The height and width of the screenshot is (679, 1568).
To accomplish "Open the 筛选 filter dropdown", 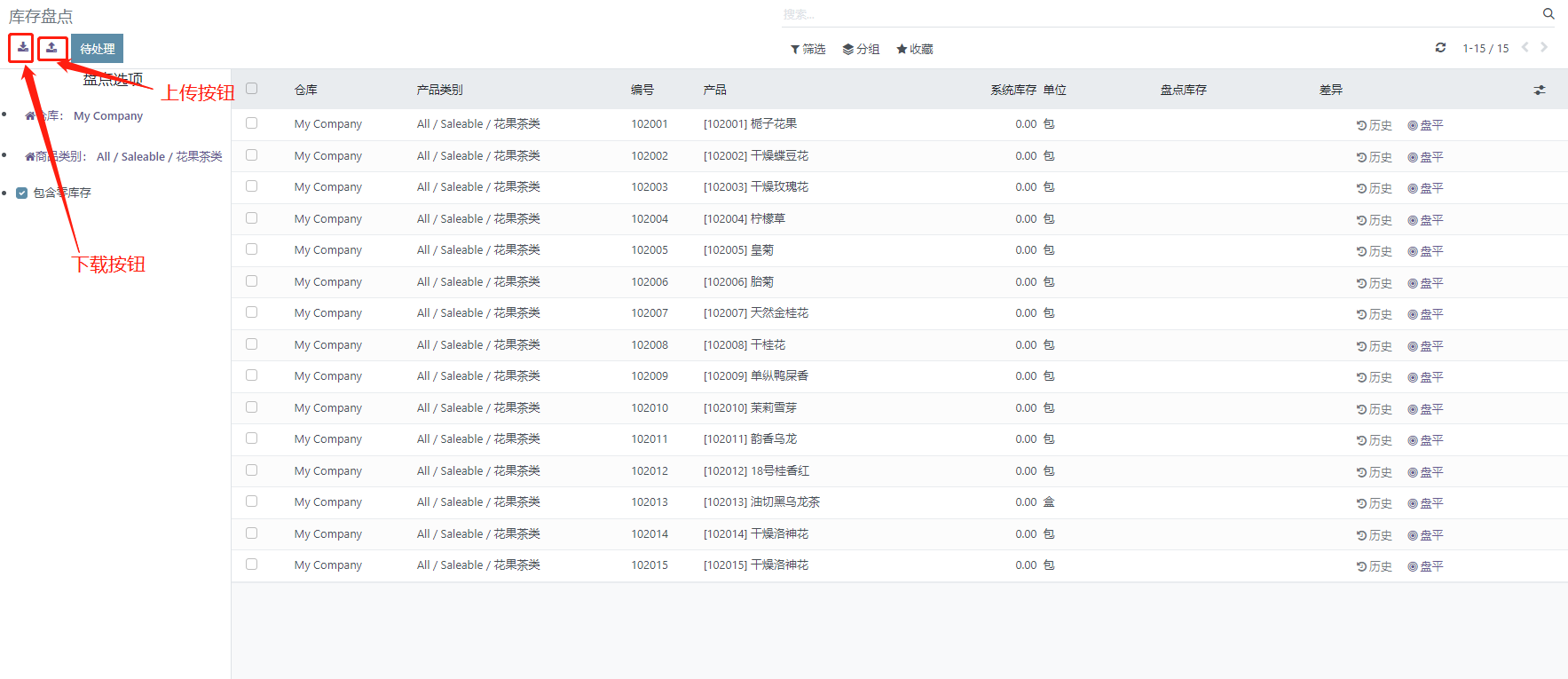I will pyautogui.click(x=808, y=49).
